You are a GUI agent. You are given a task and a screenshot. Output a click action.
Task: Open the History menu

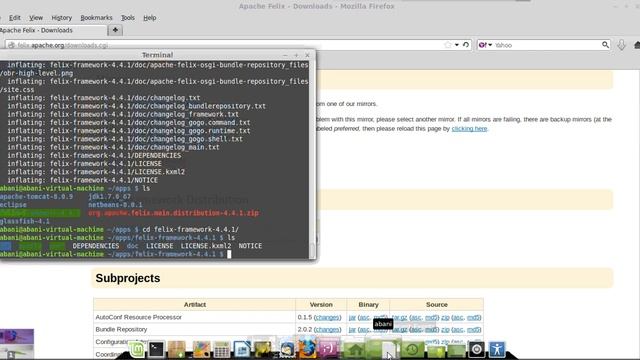(x=62, y=18)
